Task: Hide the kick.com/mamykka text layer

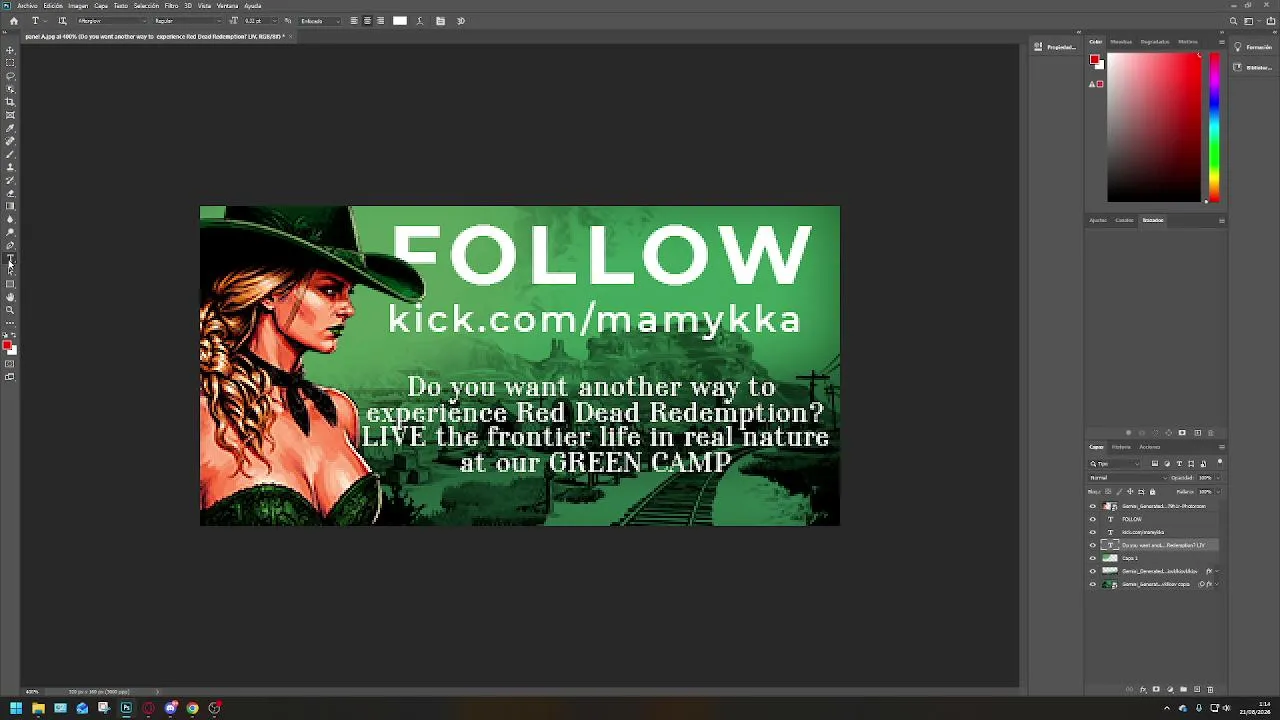Action: pos(1092,532)
